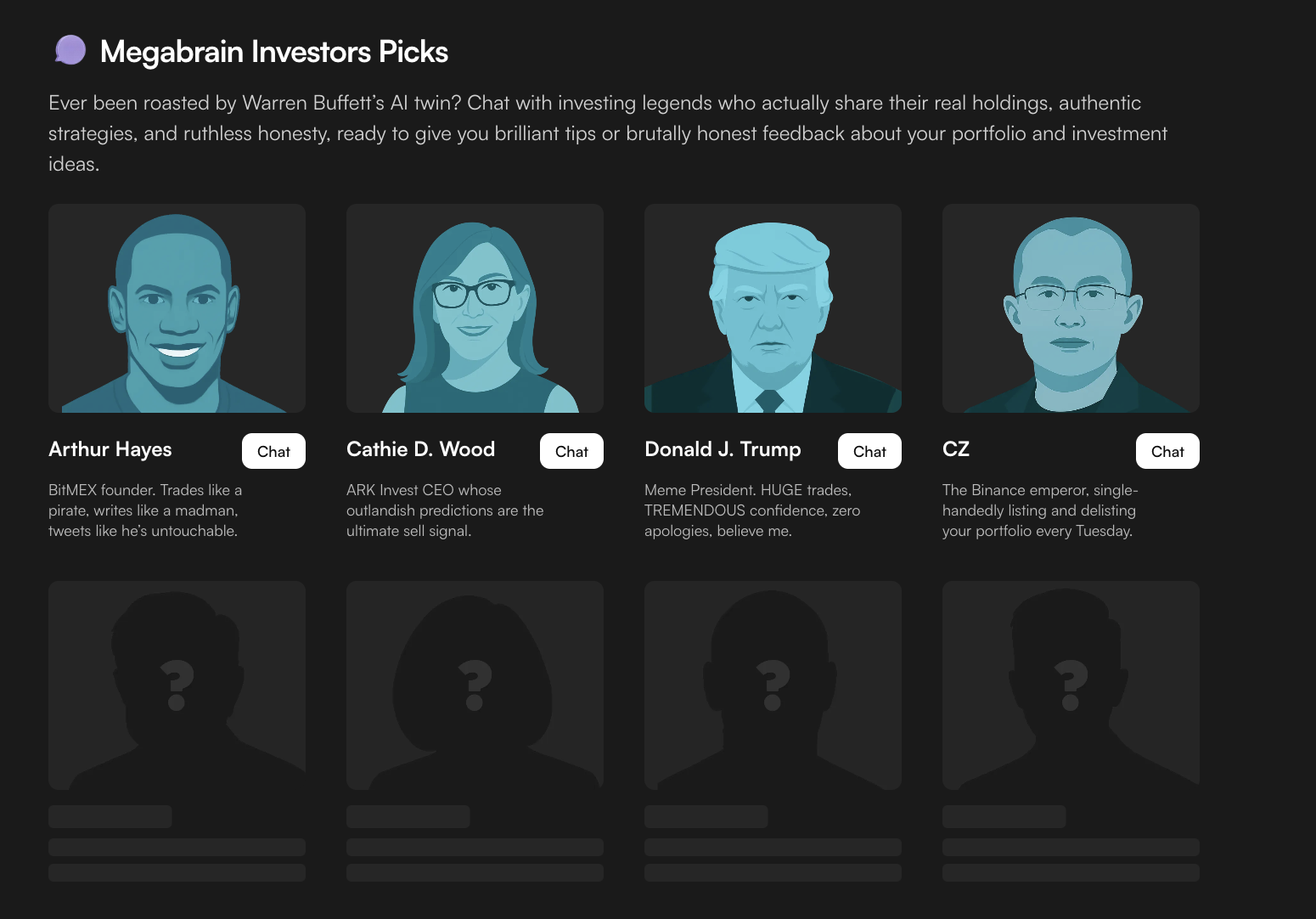Image resolution: width=1316 pixels, height=919 pixels.
Task: Click the Binance emperor description text
Action: click(1039, 510)
